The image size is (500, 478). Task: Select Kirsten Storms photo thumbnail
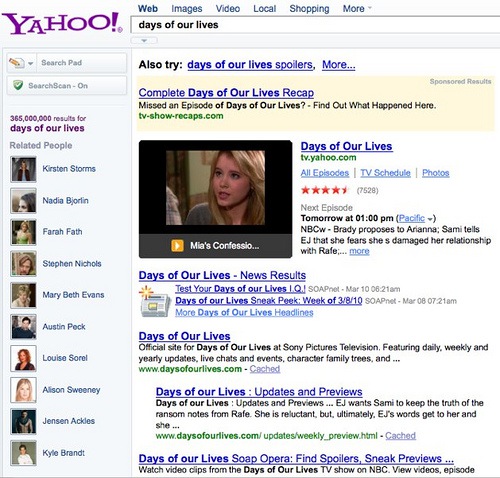pos(23,169)
